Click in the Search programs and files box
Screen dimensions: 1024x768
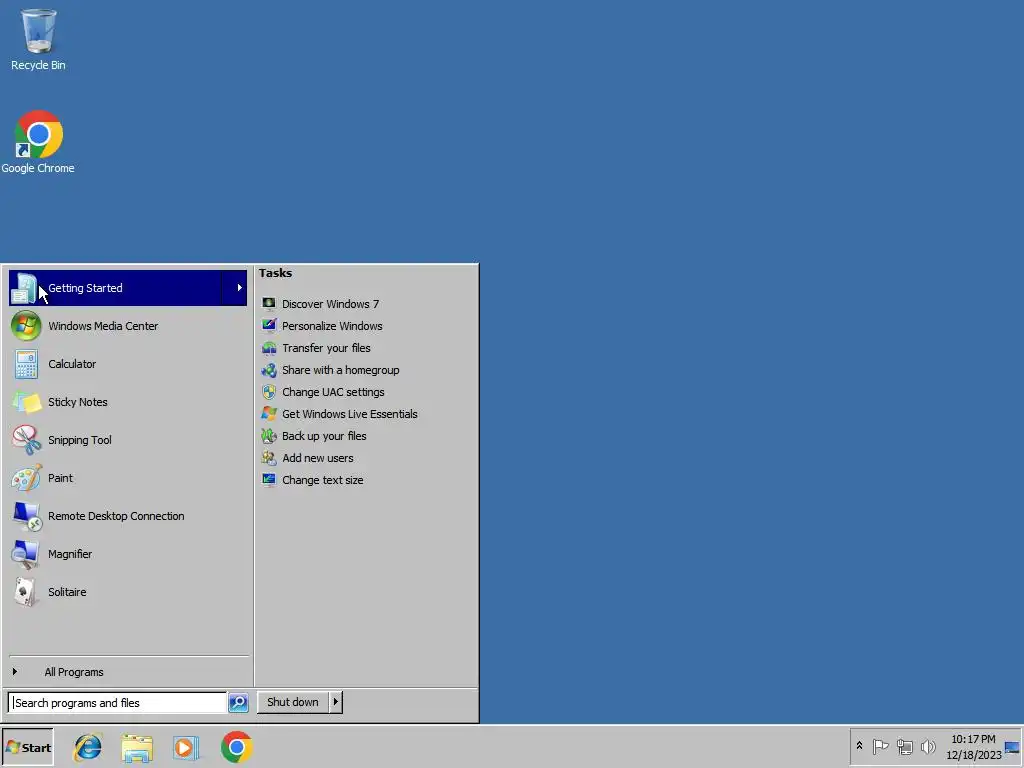(118, 703)
